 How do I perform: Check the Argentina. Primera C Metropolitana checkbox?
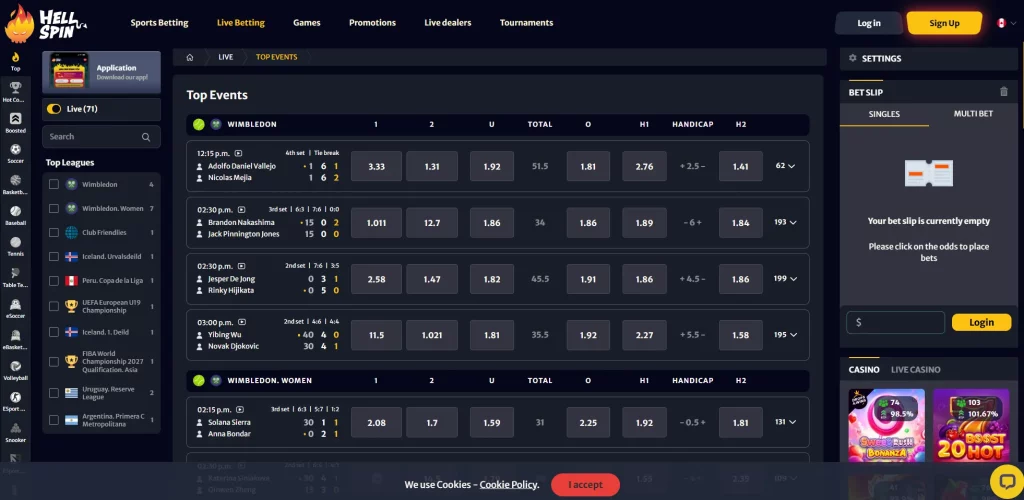tap(54, 420)
